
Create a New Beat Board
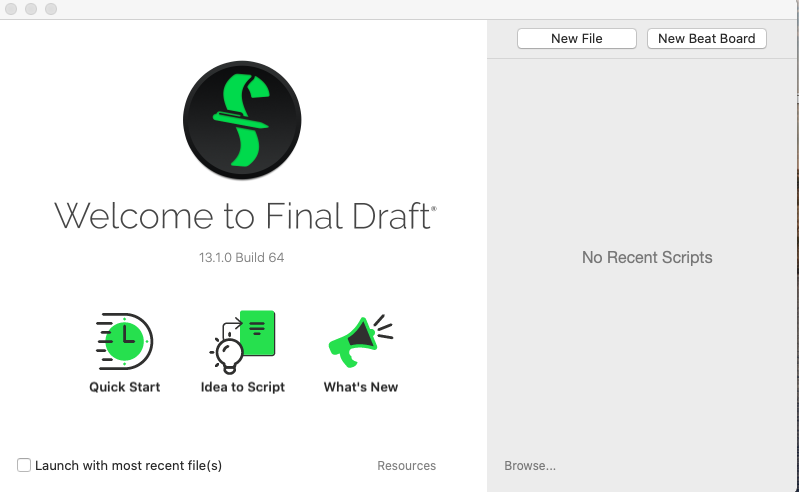(x=706, y=38)
